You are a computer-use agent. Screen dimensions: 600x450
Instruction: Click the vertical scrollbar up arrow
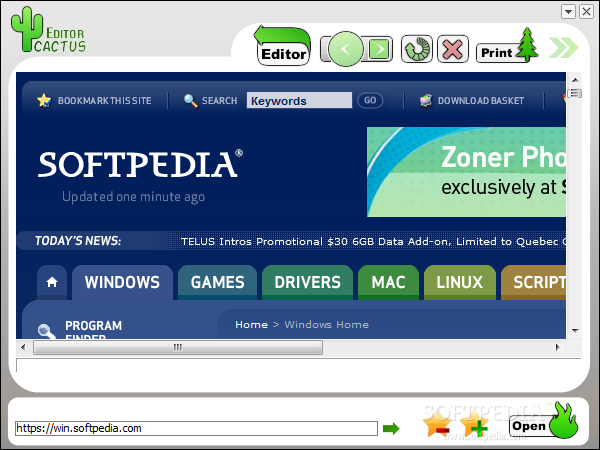[x=575, y=80]
